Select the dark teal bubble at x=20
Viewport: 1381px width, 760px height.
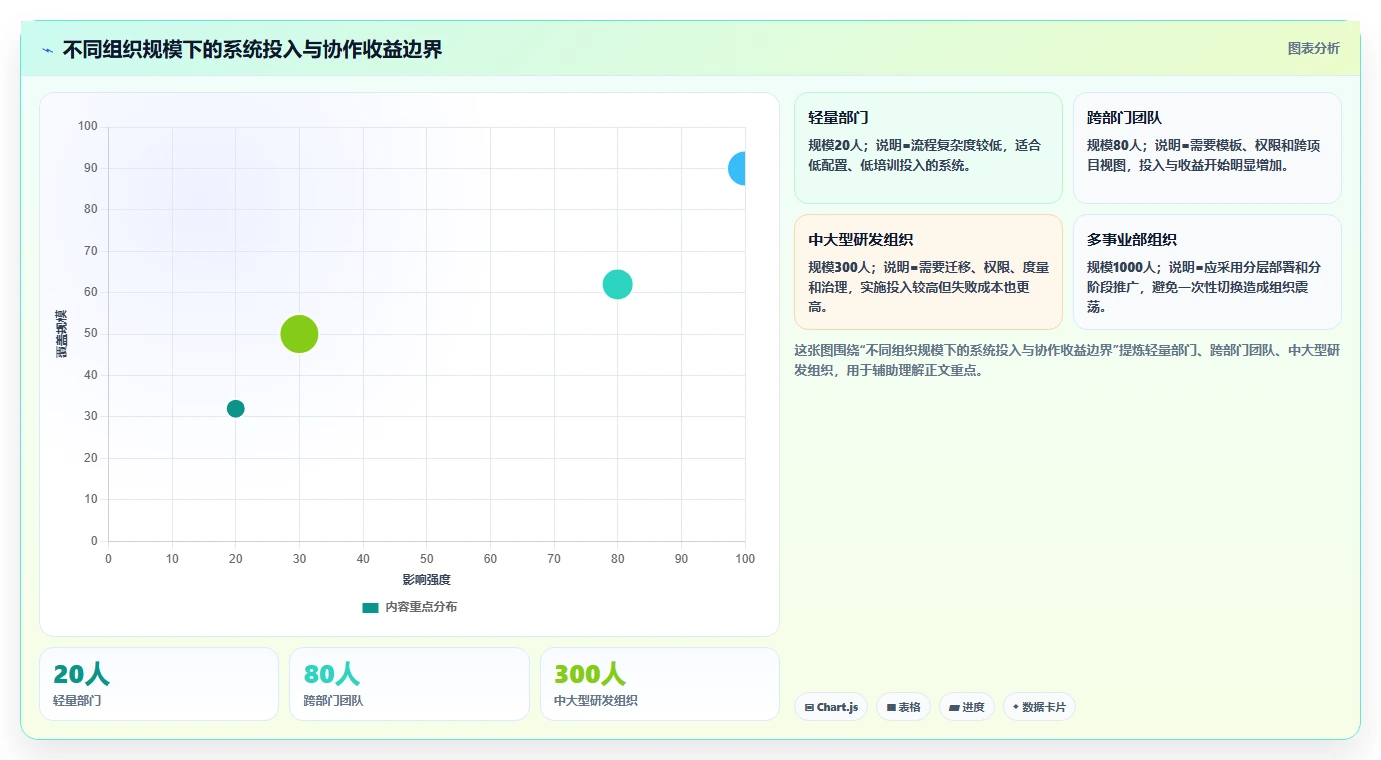pos(235,408)
